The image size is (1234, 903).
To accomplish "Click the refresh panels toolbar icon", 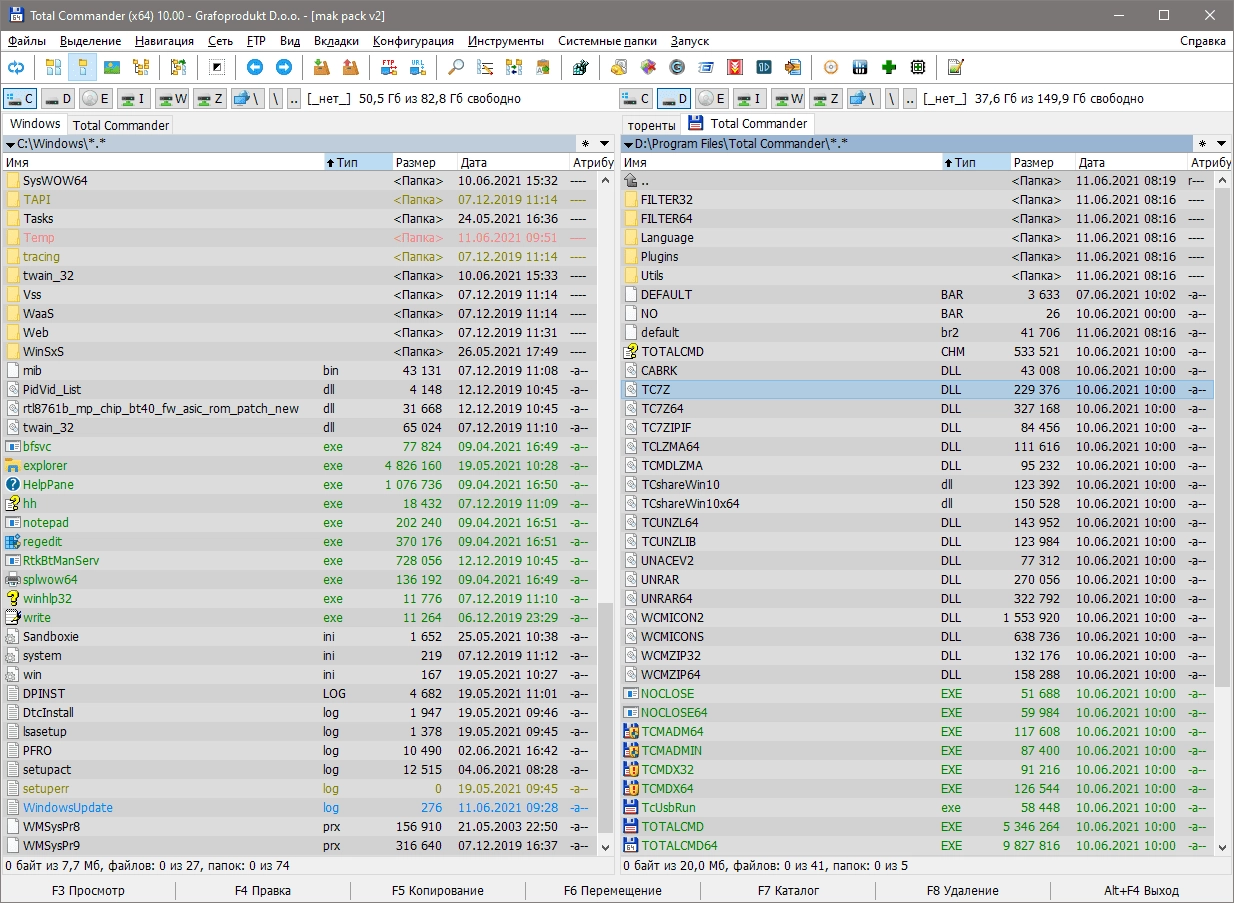I will pyautogui.click(x=16, y=67).
